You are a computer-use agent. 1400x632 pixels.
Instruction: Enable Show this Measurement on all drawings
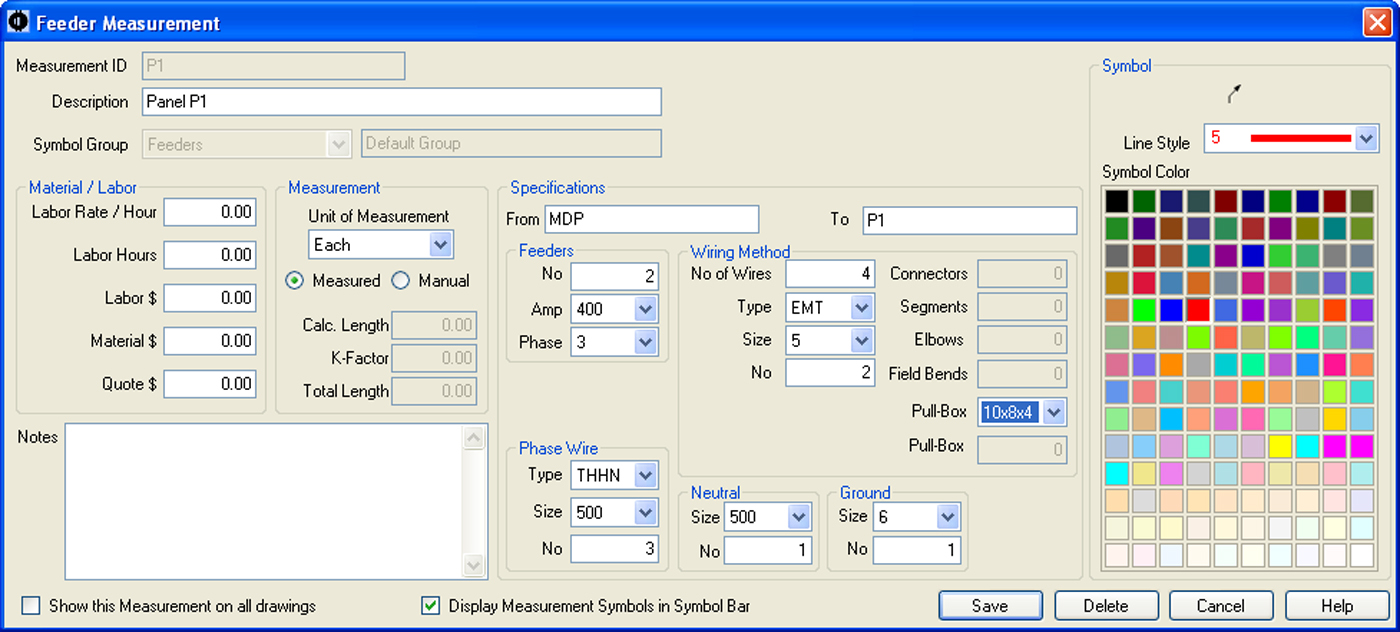coord(31,606)
